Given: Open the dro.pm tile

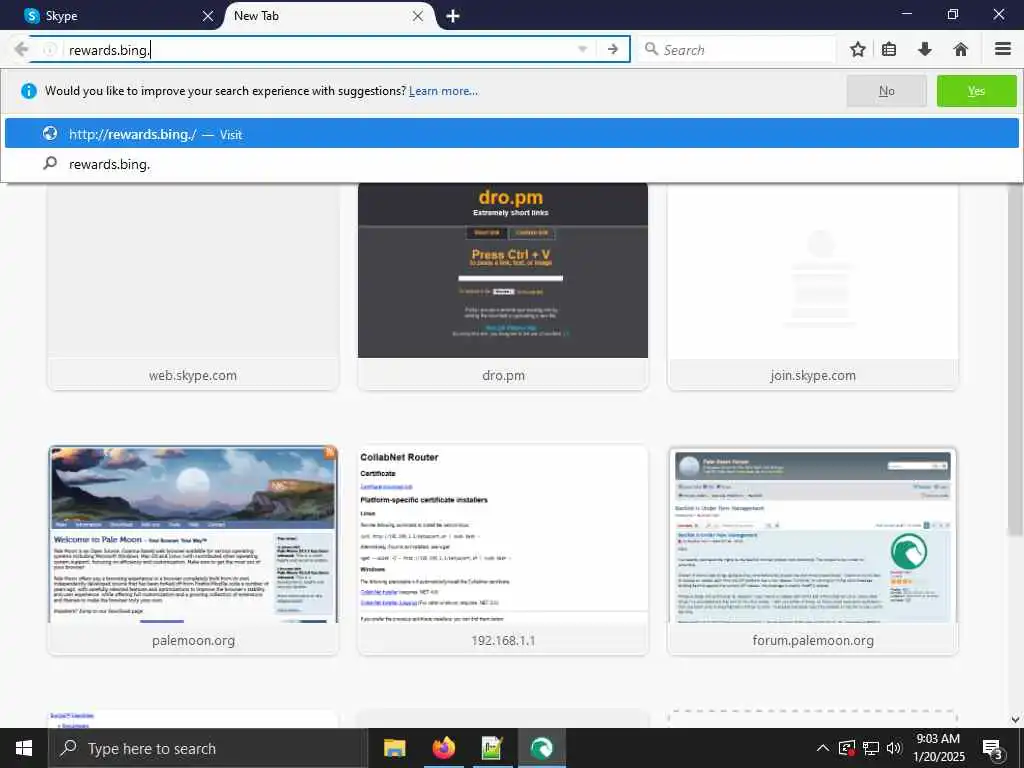Looking at the screenshot, I should [503, 286].
